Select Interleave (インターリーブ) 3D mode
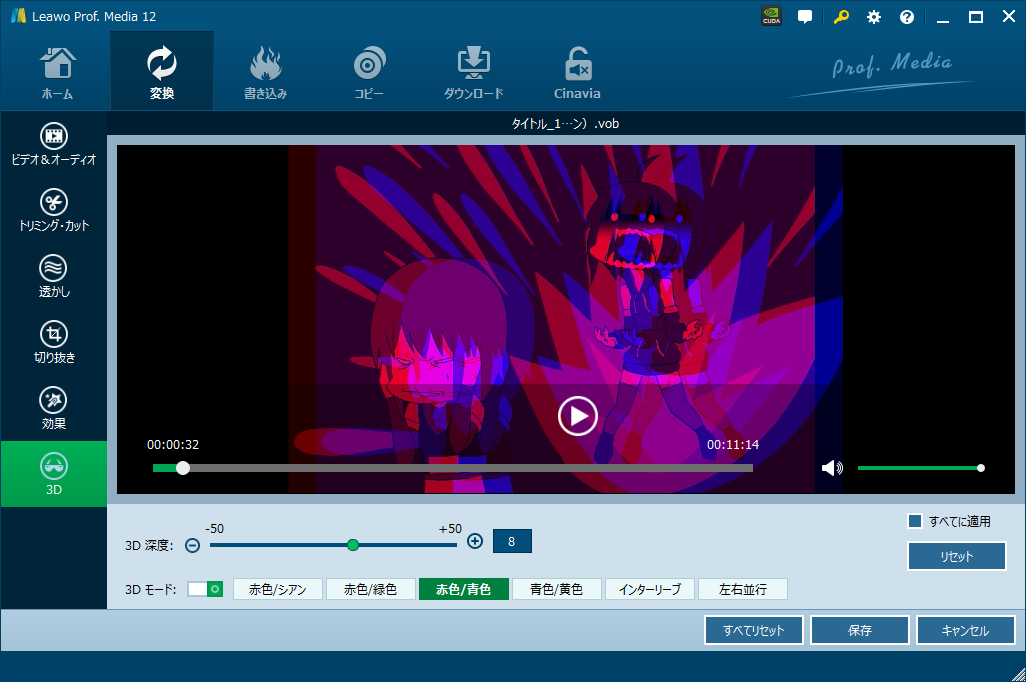1026x682 pixels. click(650, 589)
